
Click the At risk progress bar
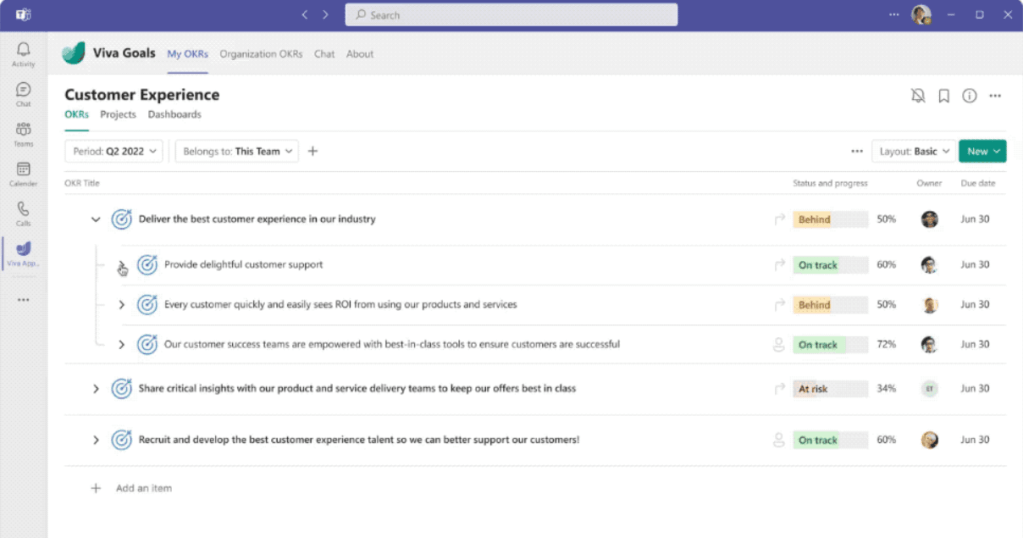[x=830, y=389]
